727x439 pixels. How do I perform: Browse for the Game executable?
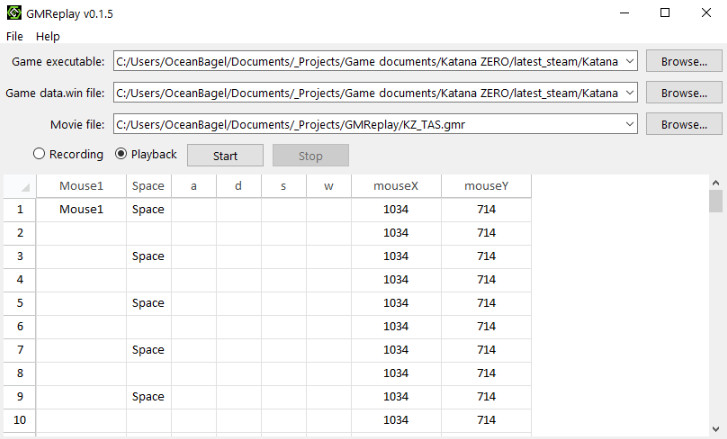pos(684,61)
